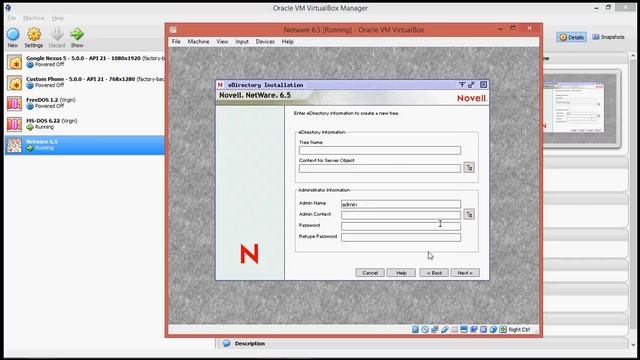Click the keyboard capture icon beside Right Ctrl
640x360 pixels.
click(503, 329)
